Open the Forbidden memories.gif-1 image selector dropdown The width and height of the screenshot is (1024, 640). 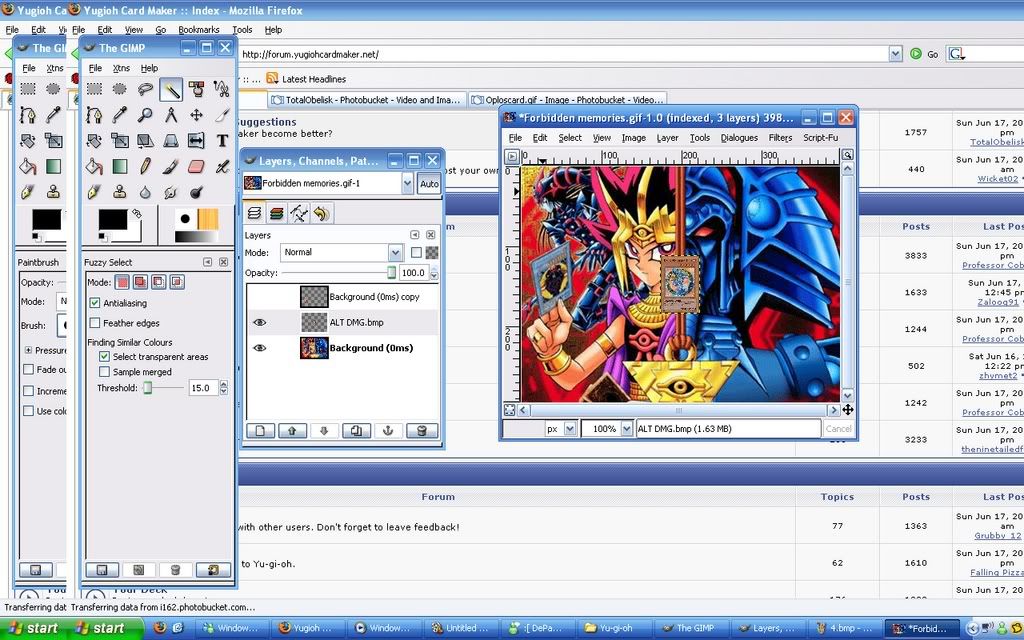click(x=407, y=184)
